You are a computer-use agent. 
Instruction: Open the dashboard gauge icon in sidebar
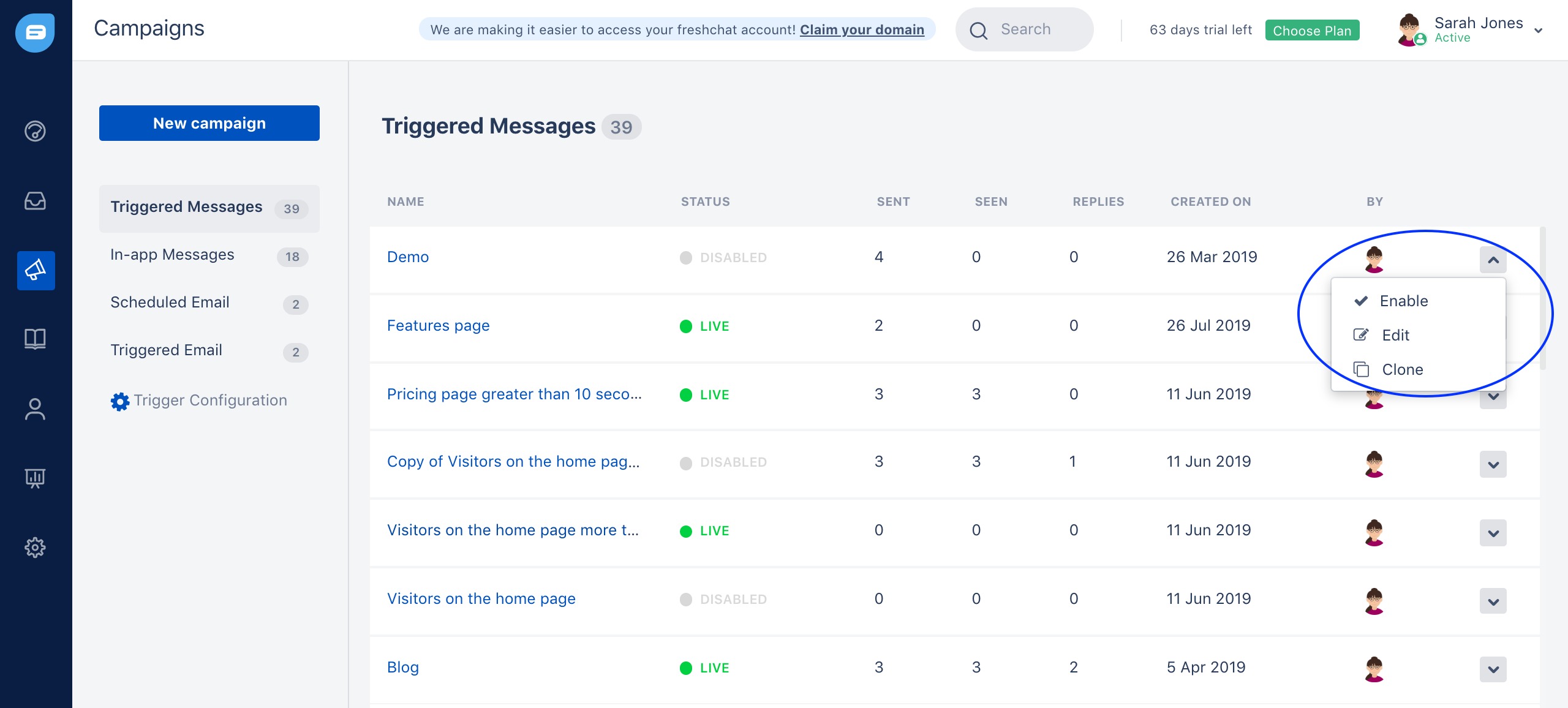coord(35,131)
